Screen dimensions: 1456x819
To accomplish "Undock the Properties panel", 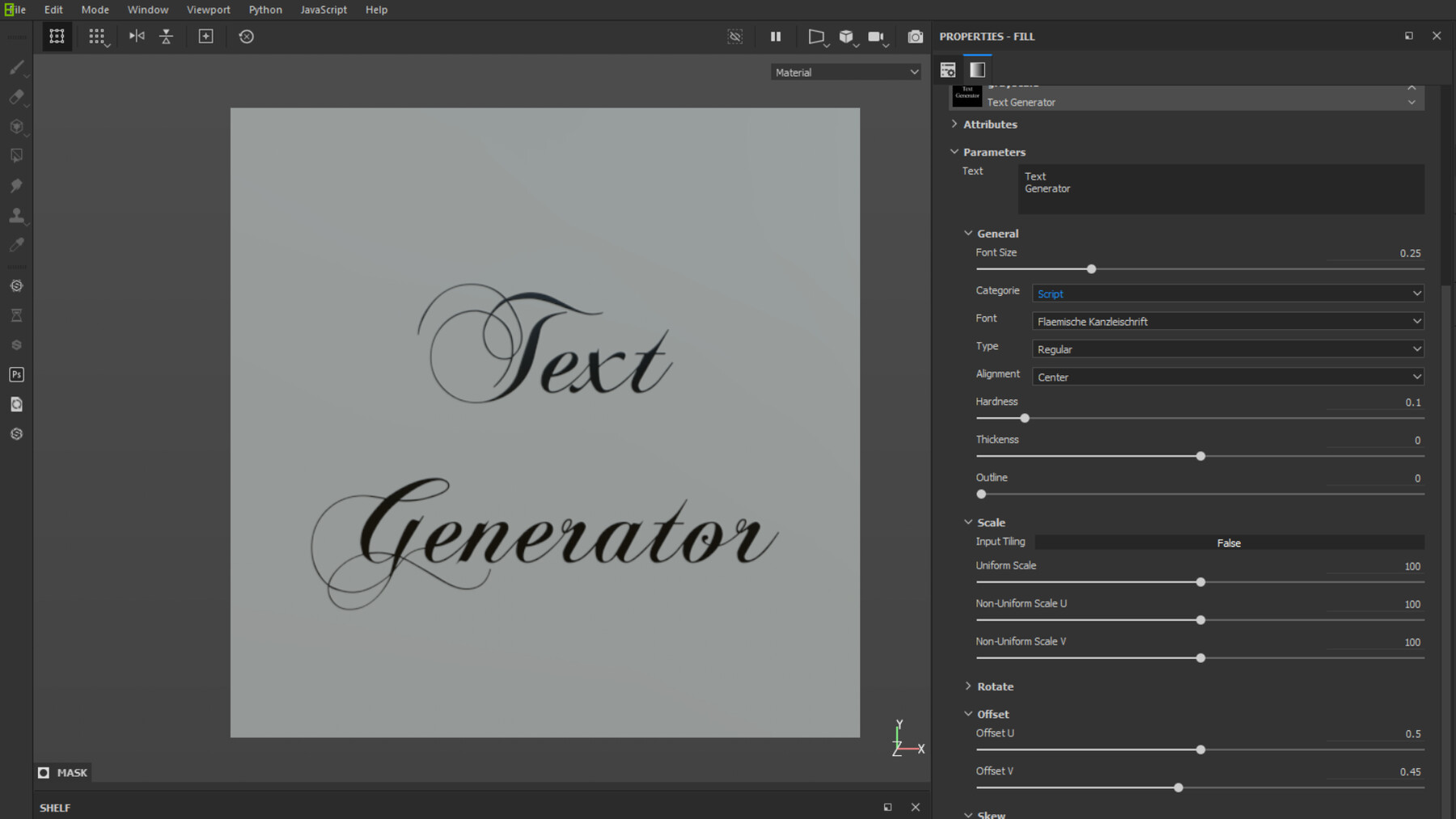I will pos(1408,36).
